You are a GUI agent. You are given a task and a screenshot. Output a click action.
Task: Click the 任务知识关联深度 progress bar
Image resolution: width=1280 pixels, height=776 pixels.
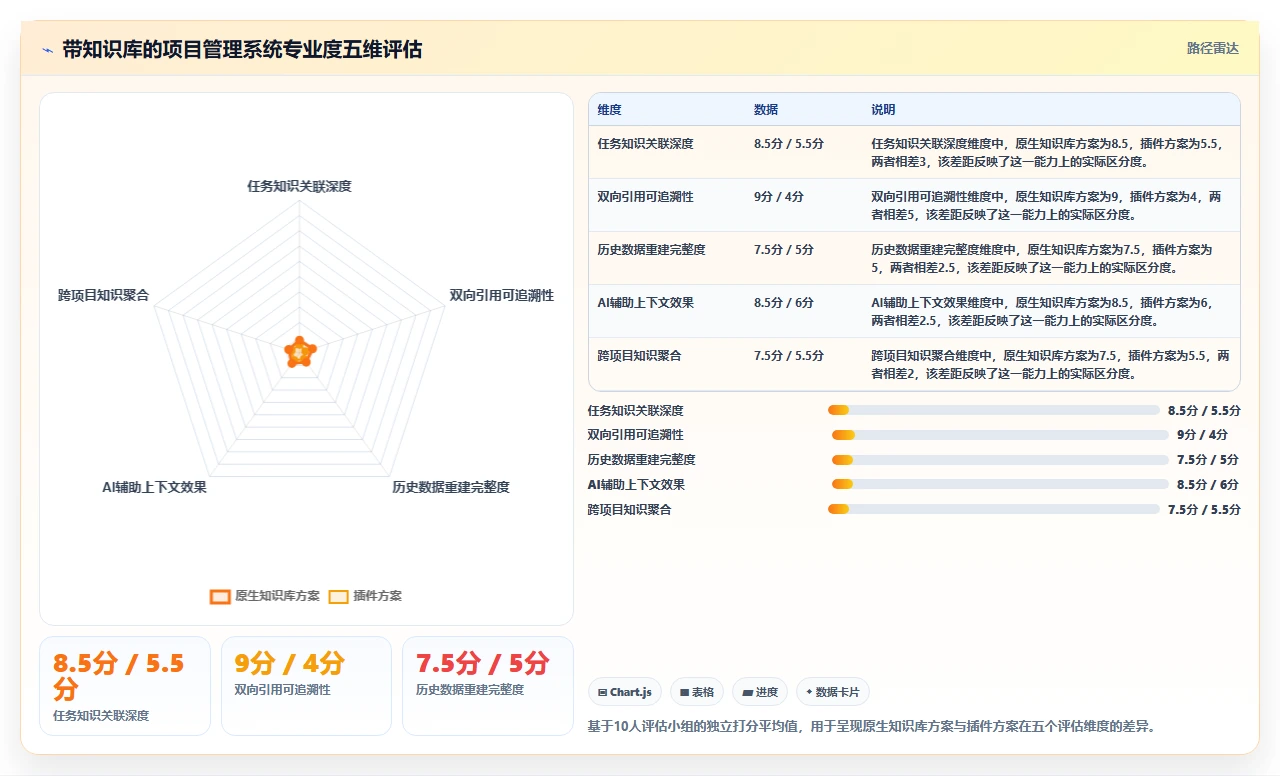click(994, 410)
